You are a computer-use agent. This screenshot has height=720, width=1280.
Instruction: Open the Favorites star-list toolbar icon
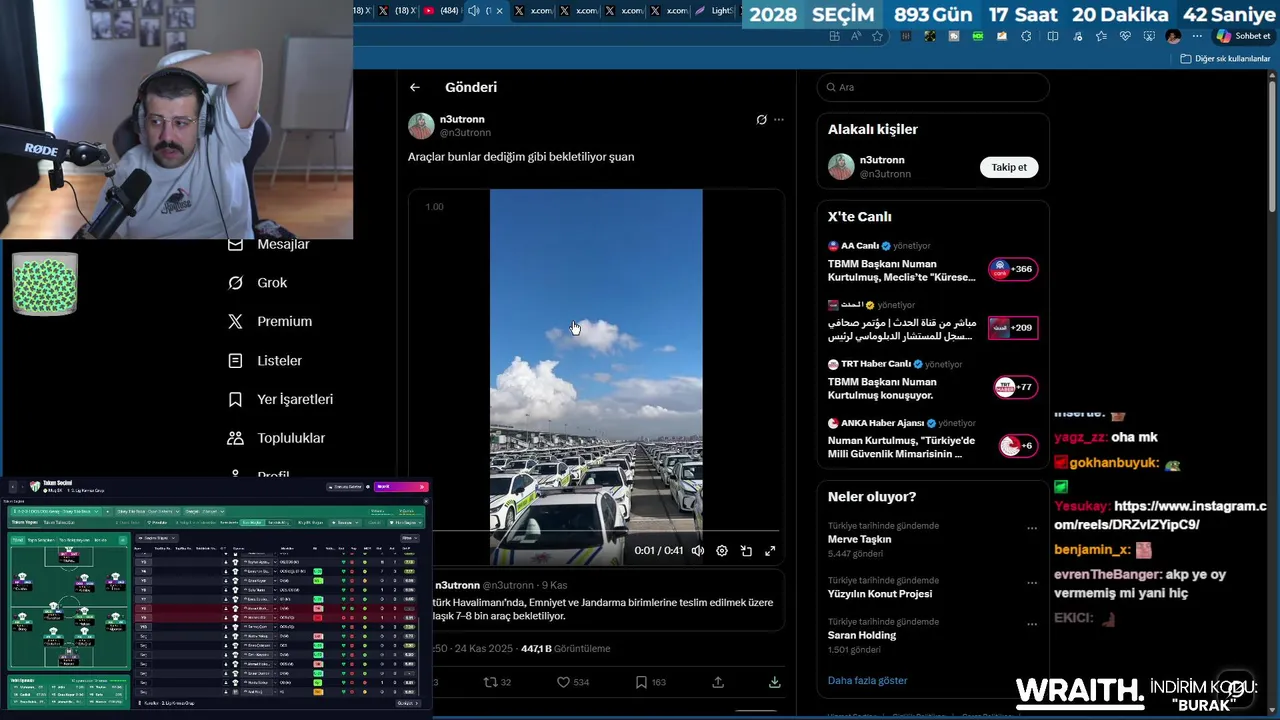1101,36
